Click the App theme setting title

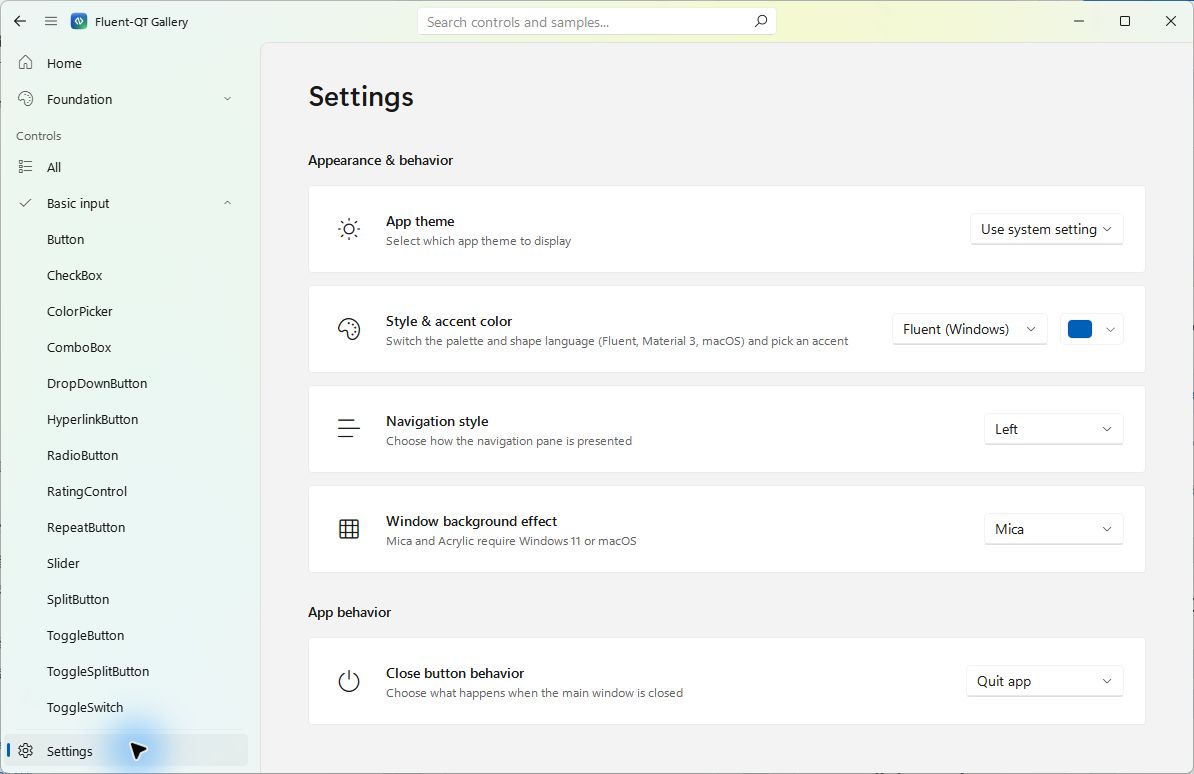[x=420, y=221]
